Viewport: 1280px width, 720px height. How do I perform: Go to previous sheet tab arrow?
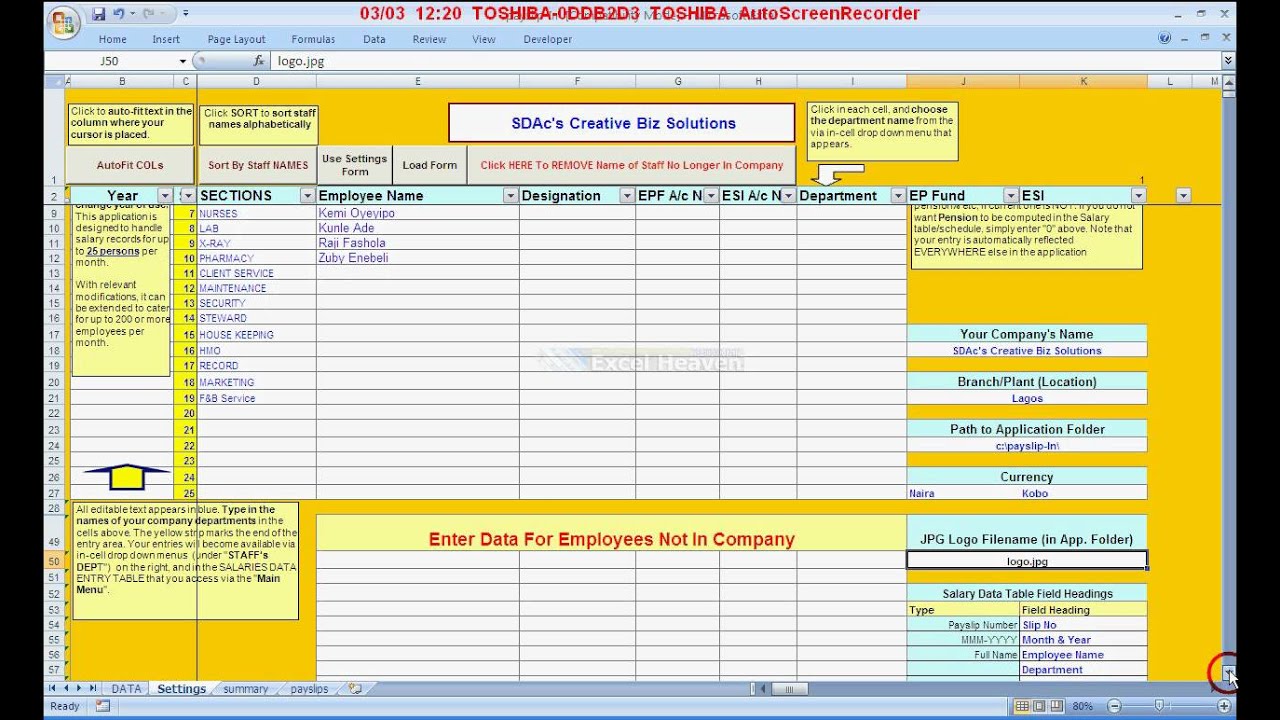[x=66, y=689]
